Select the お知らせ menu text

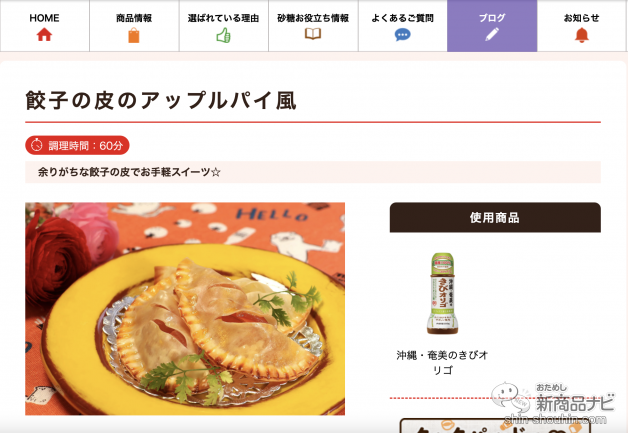pos(582,18)
